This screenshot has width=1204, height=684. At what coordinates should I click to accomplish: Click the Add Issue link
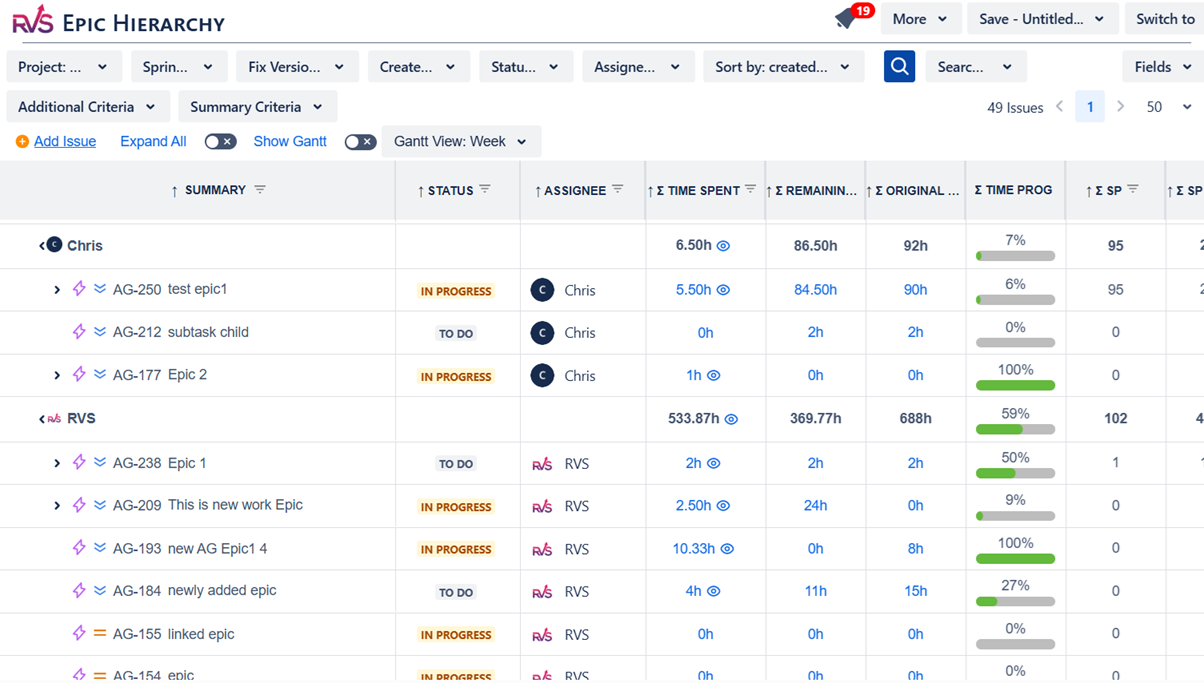65,142
